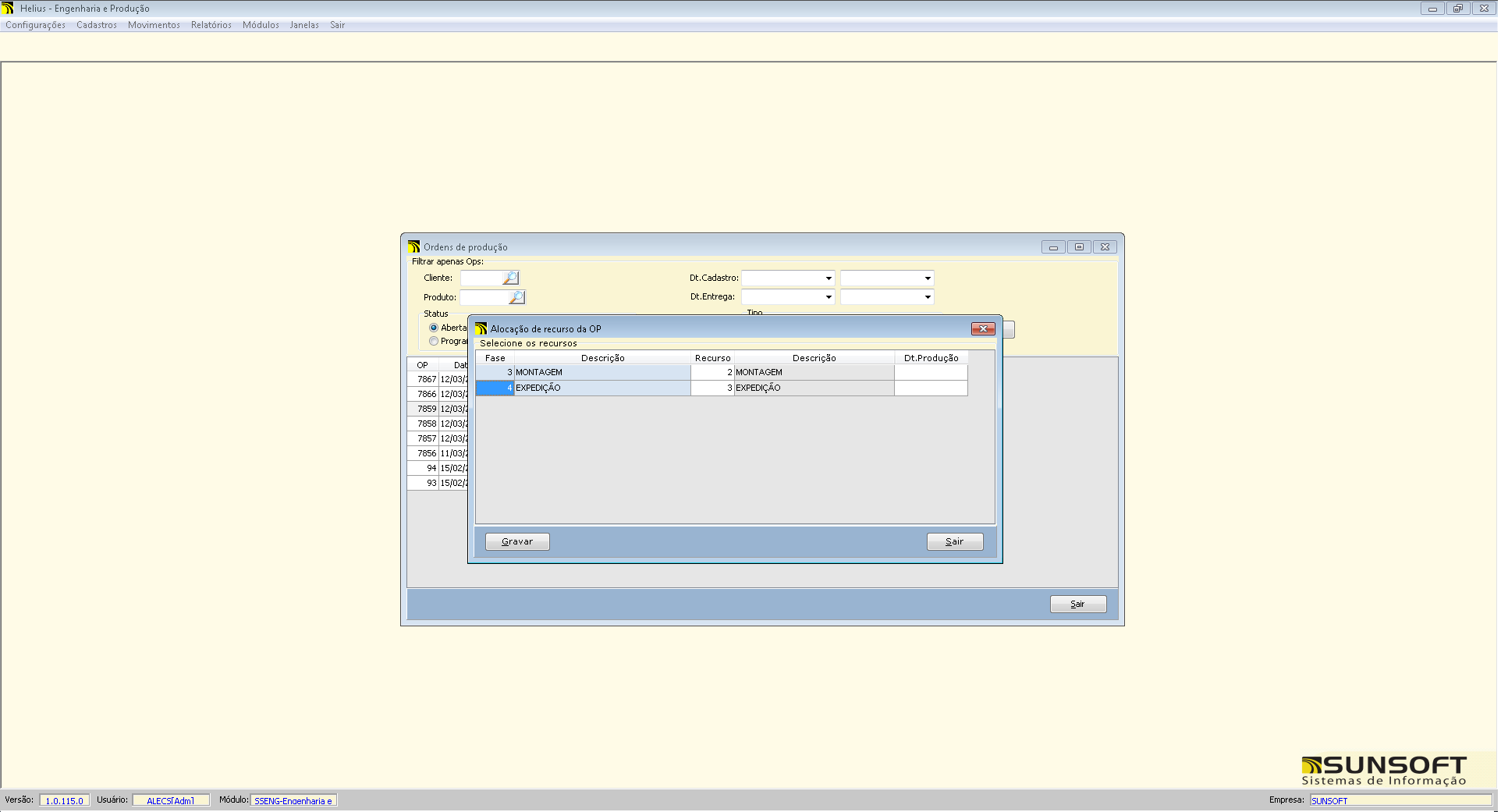Expand the second Dt.Cadastro date dropdown

click(x=927, y=278)
